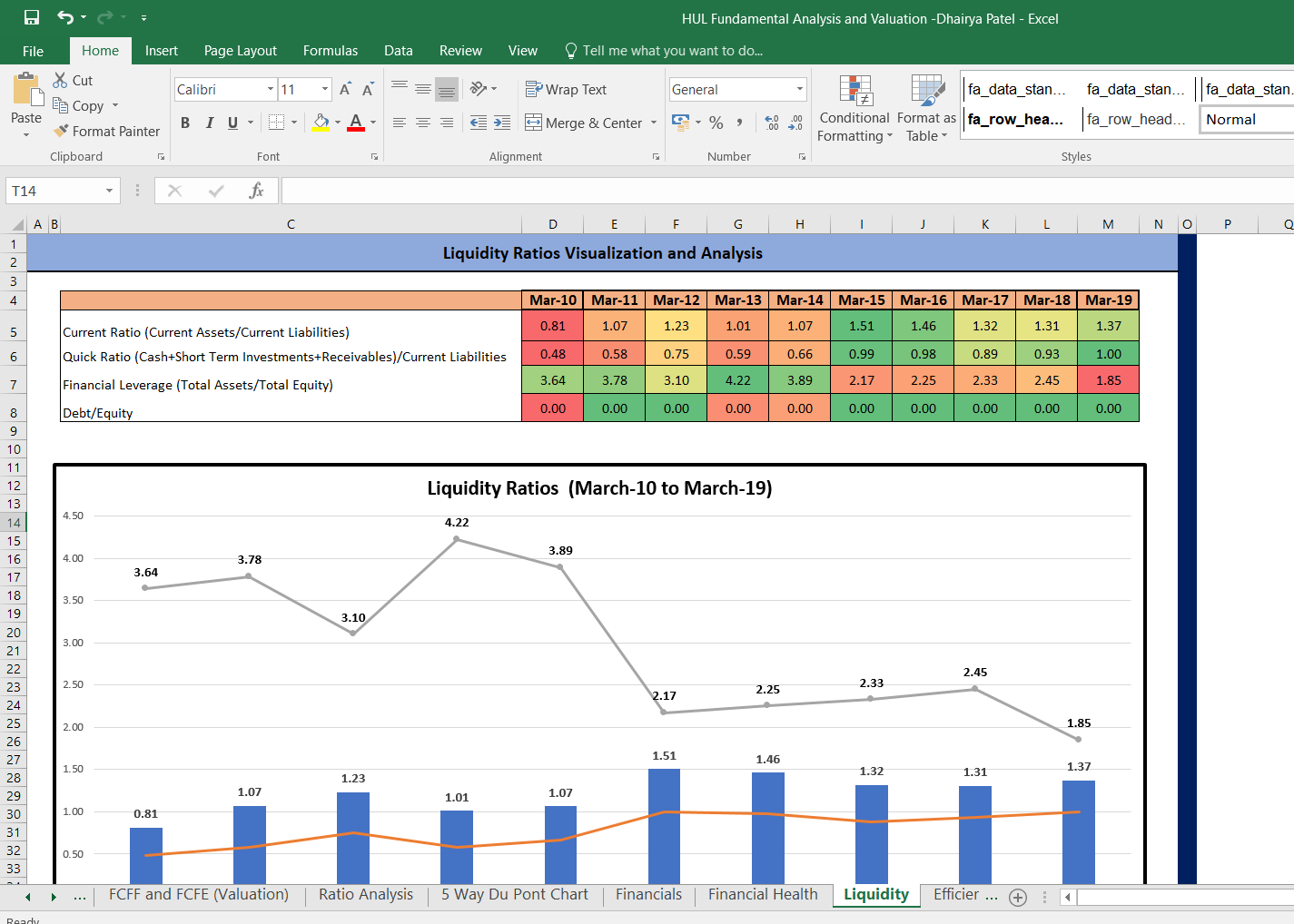Toggle Underline formatting
This screenshot has height=924, width=1294.
[233, 123]
